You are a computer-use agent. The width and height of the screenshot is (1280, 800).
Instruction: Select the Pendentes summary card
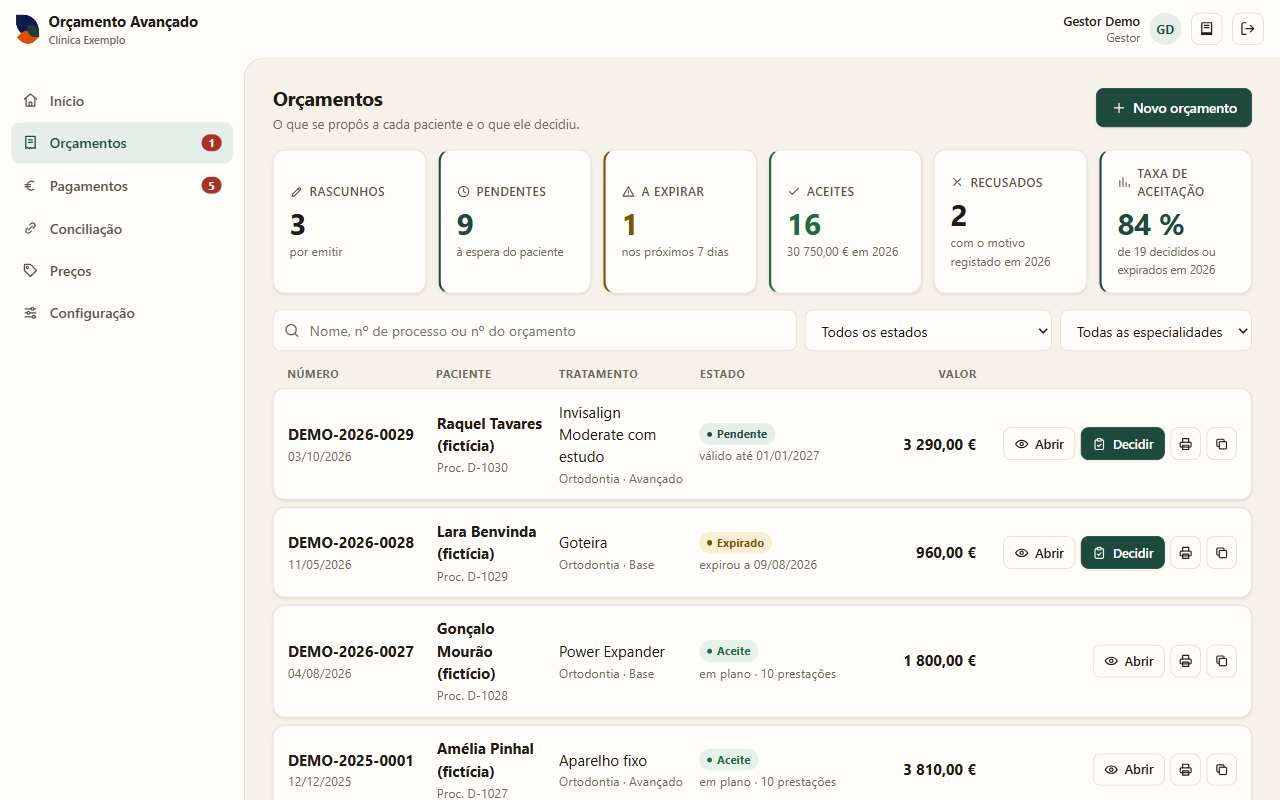[x=515, y=222]
